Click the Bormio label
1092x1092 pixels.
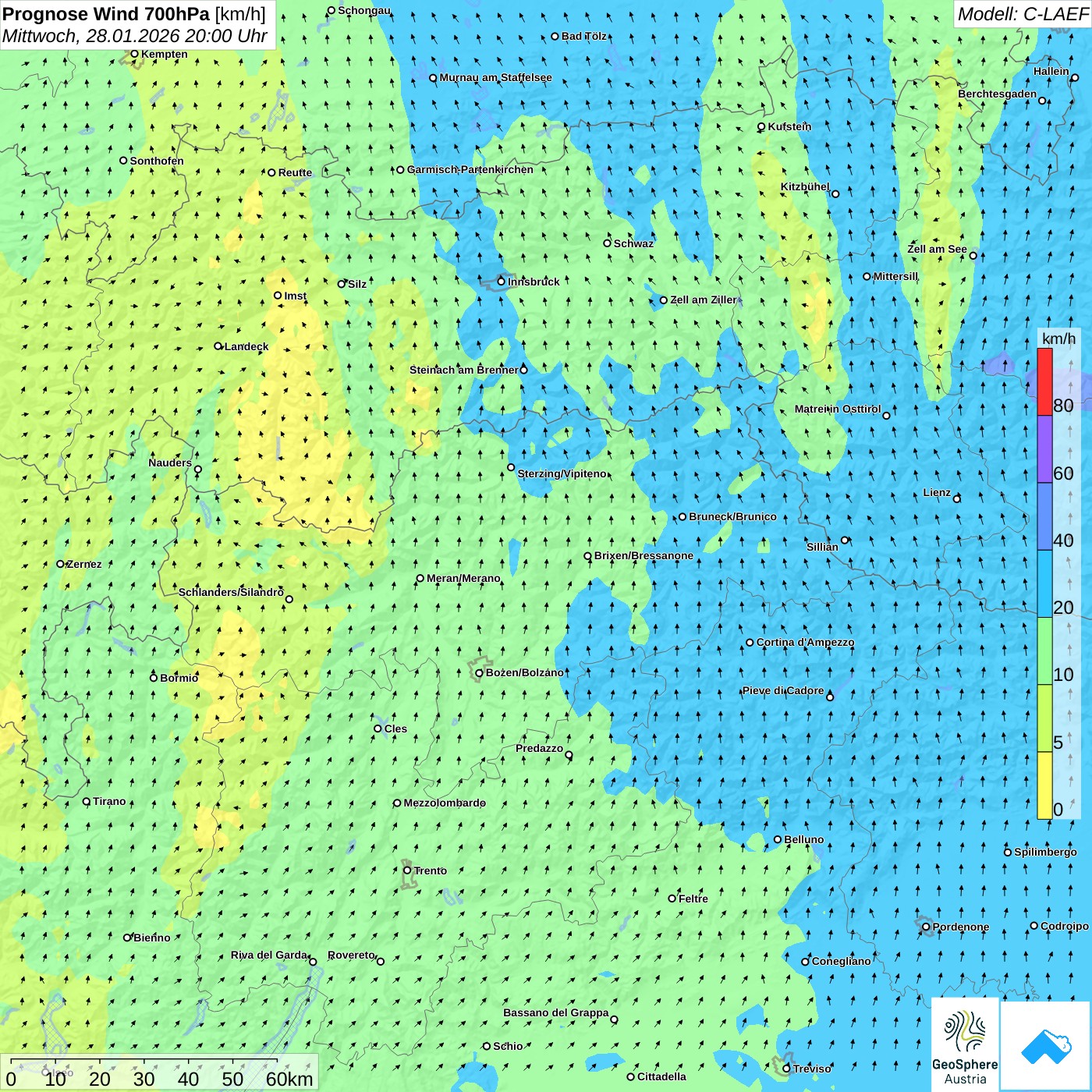coord(179,678)
